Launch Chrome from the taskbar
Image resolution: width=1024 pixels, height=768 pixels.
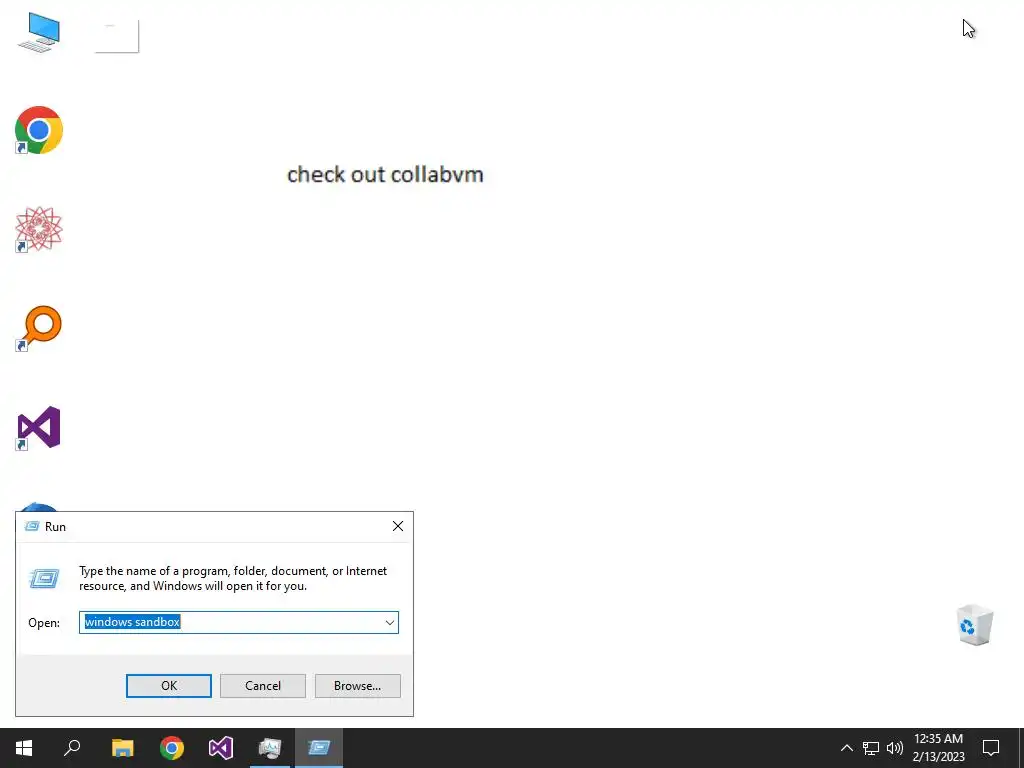tap(172, 748)
